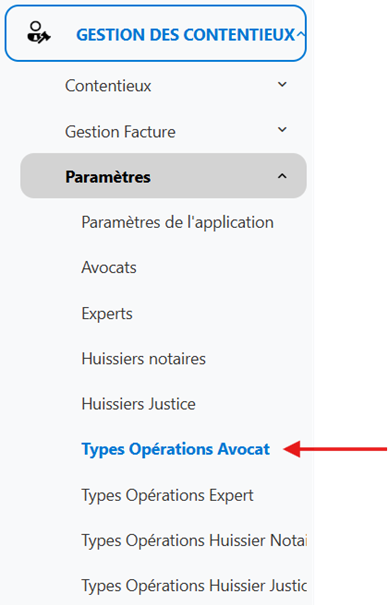Image resolution: width=388 pixels, height=605 pixels.
Task: Expand the Gestion Facture chevron
Action: tap(282, 130)
